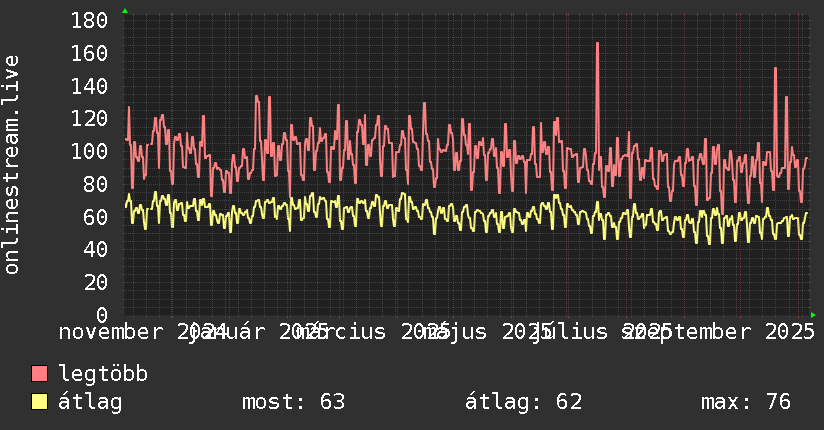Click the legtöbb legend label
Screen dimensions: 824x430
click(103, 374)
